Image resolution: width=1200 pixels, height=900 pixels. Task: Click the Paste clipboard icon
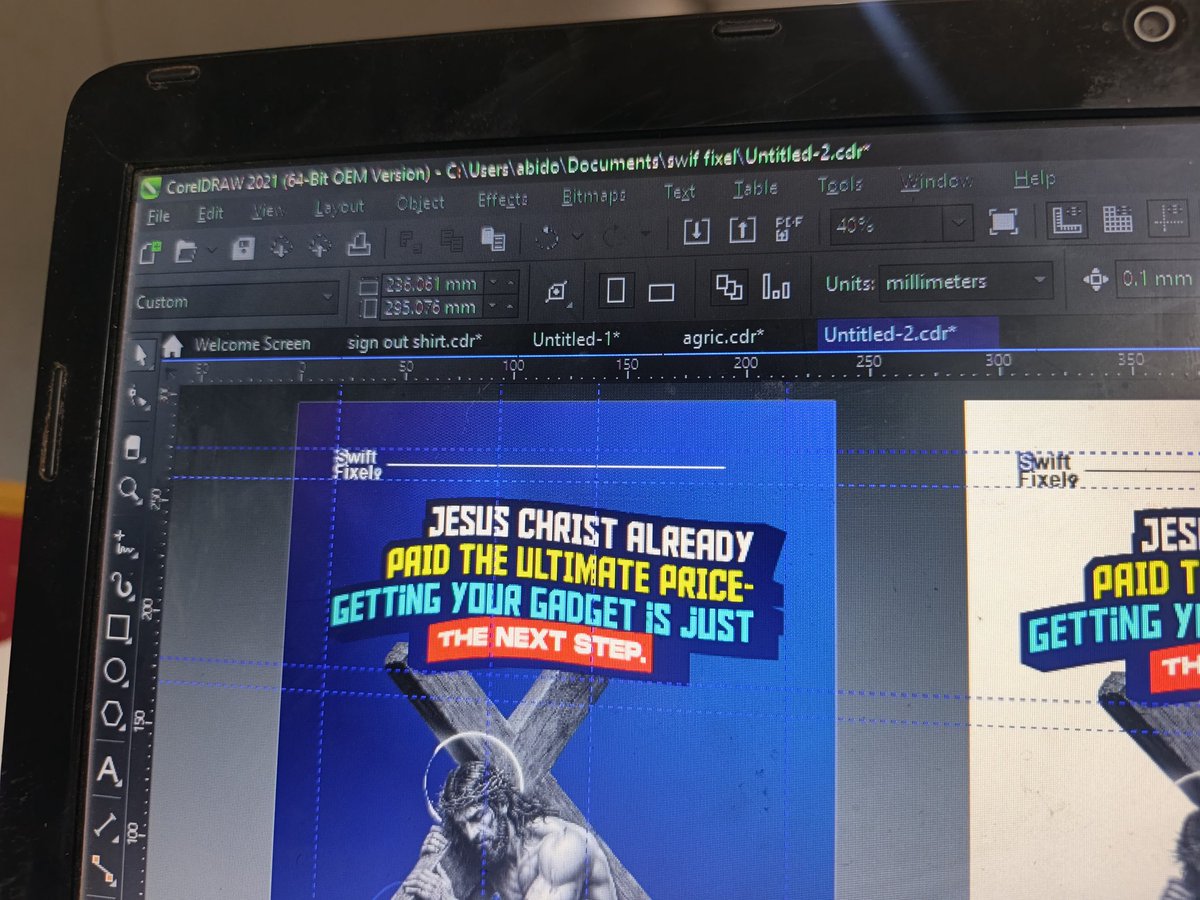point(493,239)
